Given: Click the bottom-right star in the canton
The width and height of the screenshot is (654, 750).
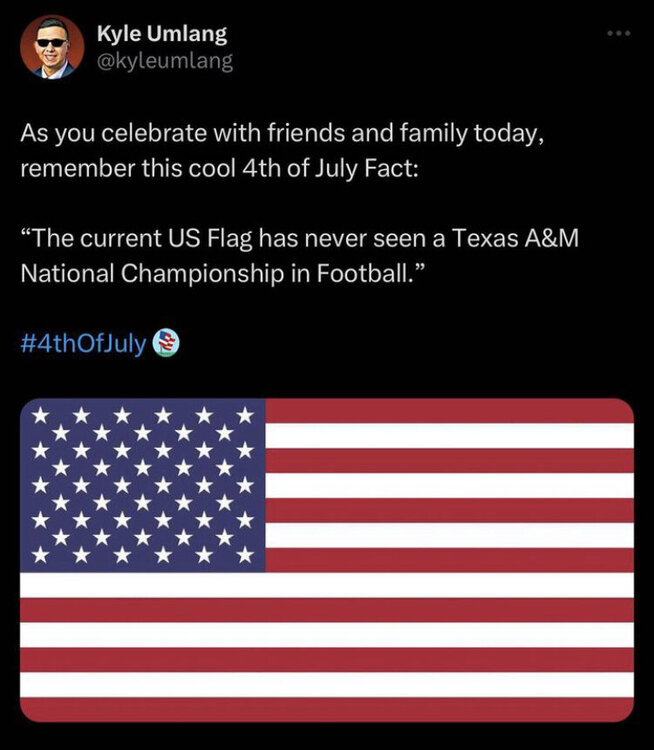Looking at the screenshot, I should 245,554.
